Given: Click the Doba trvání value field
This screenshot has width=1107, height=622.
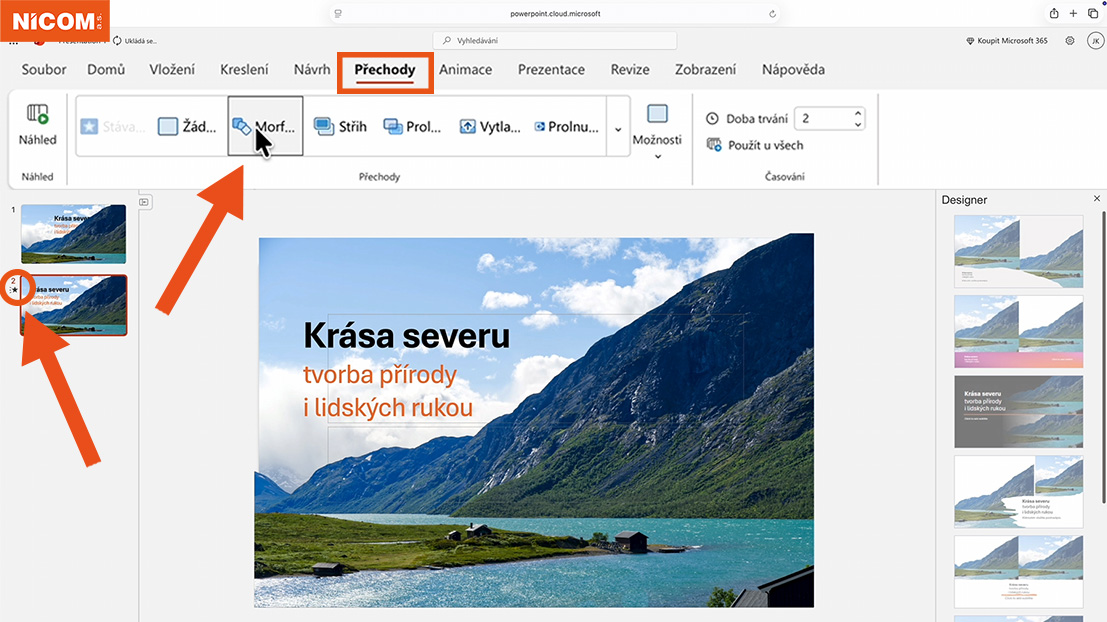Looking at the screenshot, I should (x=822, y=119).
